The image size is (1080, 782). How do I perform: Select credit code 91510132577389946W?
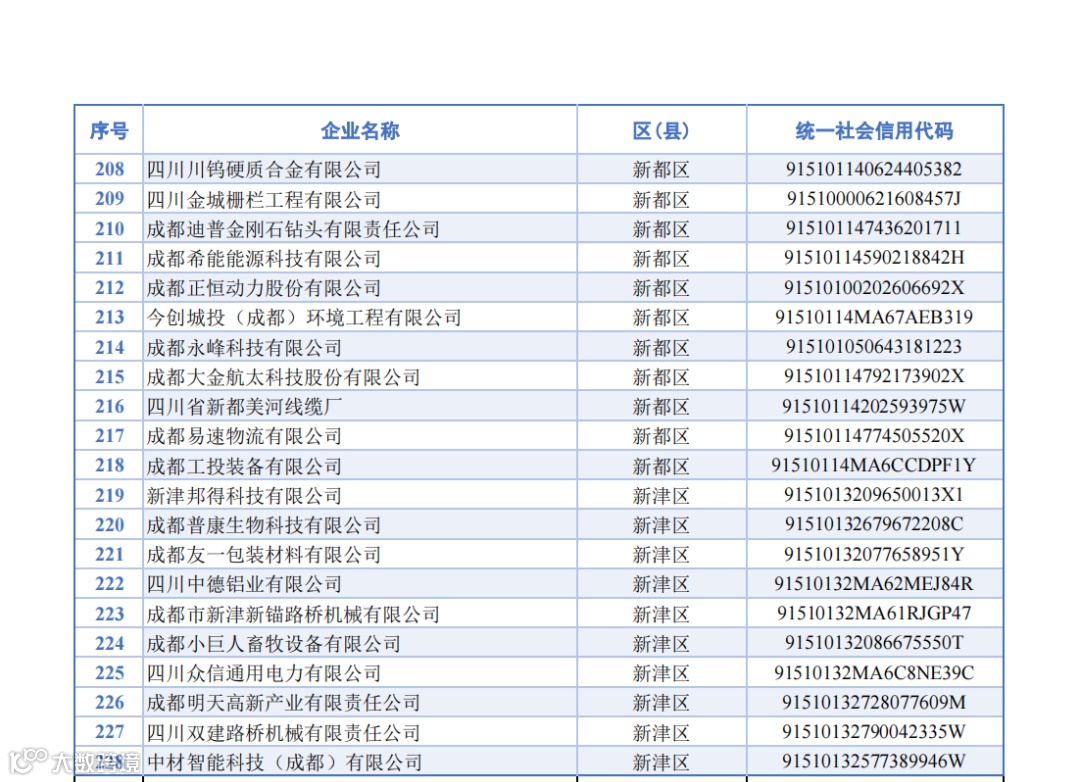[874, 761]
